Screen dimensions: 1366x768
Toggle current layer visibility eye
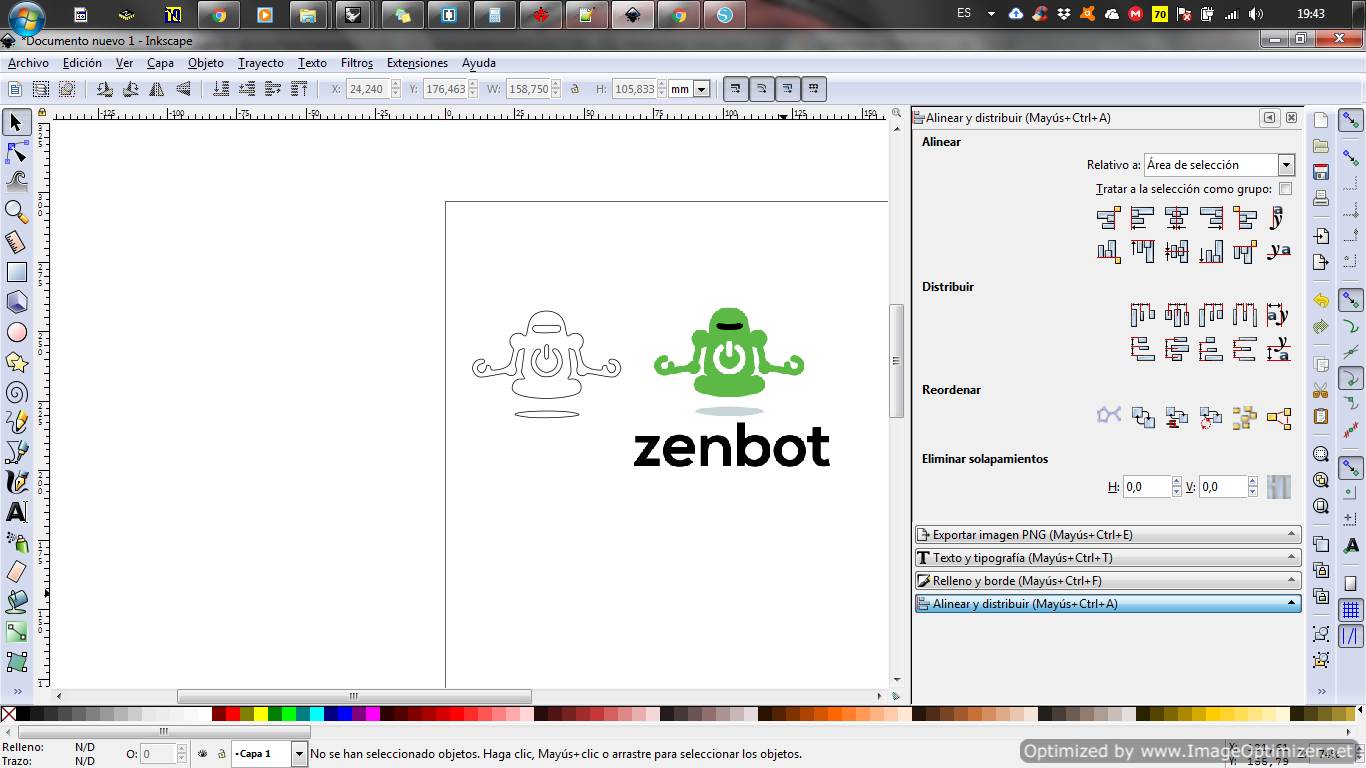pos(203,753)
